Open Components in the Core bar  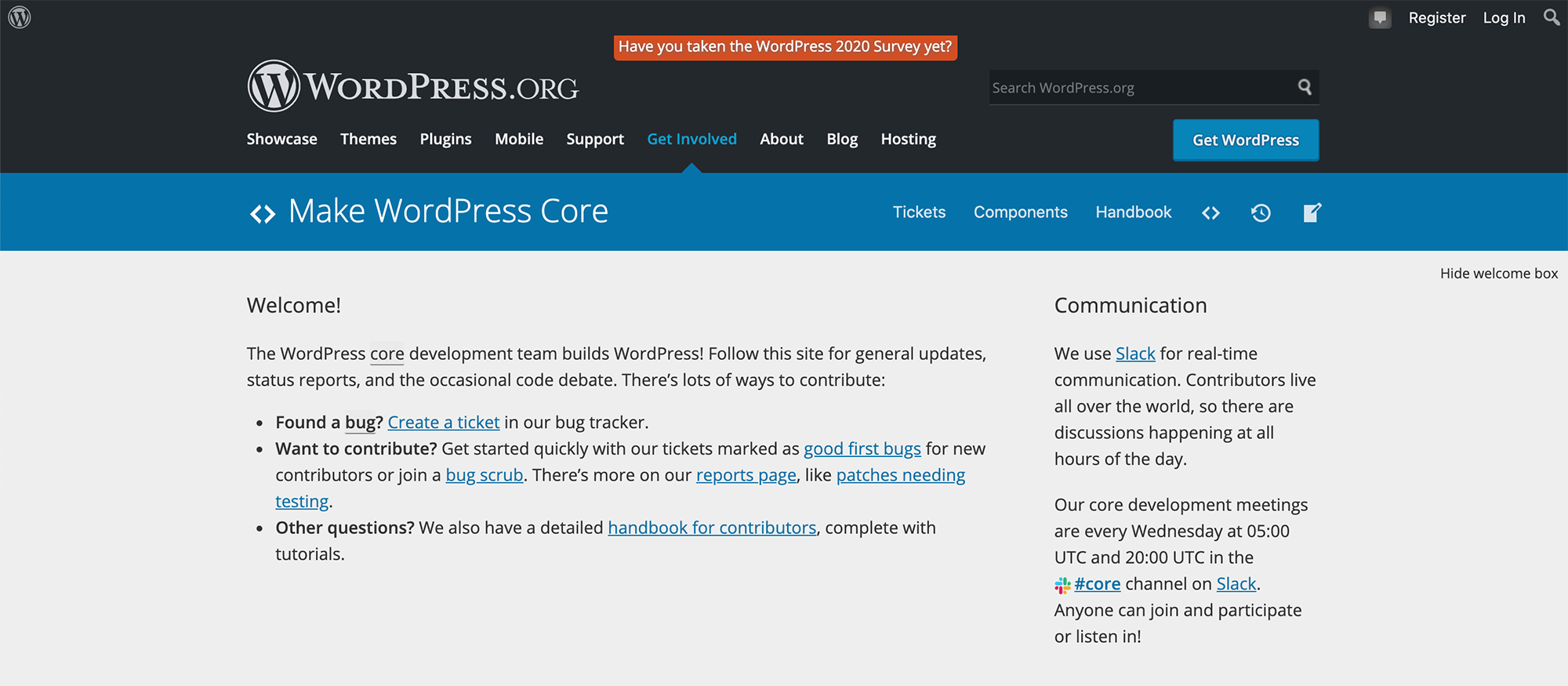(x=1020, y=212)
